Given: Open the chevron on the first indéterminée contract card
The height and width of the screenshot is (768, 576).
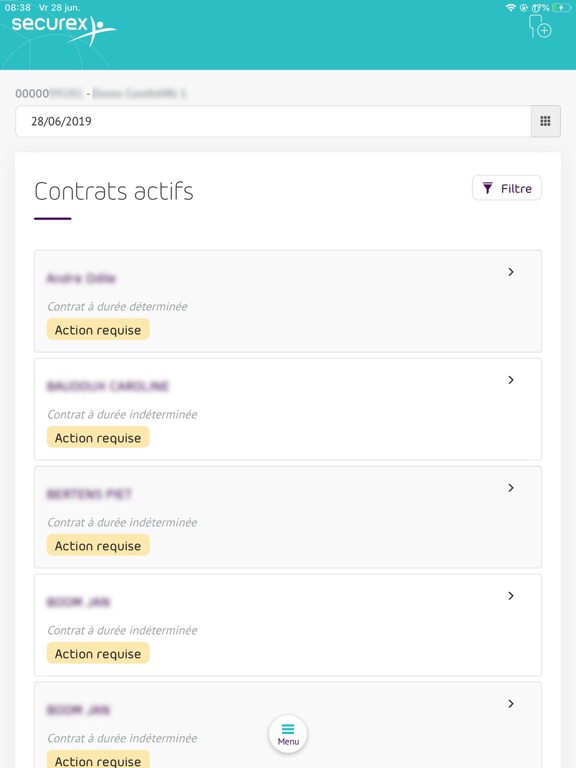Looking at the screenshot, I should coord(510,380).
